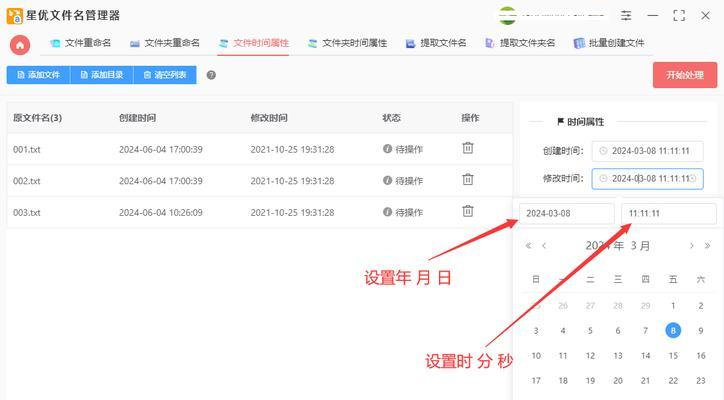Viewport: 724px width, 400px height.
Task: Click the 清空列表 button
Action: click(165, 75)
